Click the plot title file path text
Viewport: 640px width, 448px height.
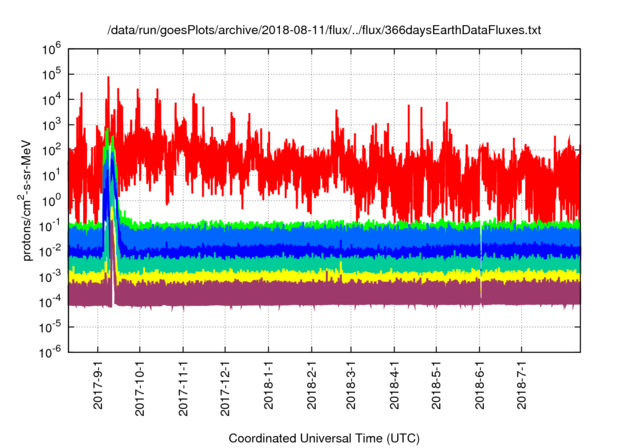324,30
